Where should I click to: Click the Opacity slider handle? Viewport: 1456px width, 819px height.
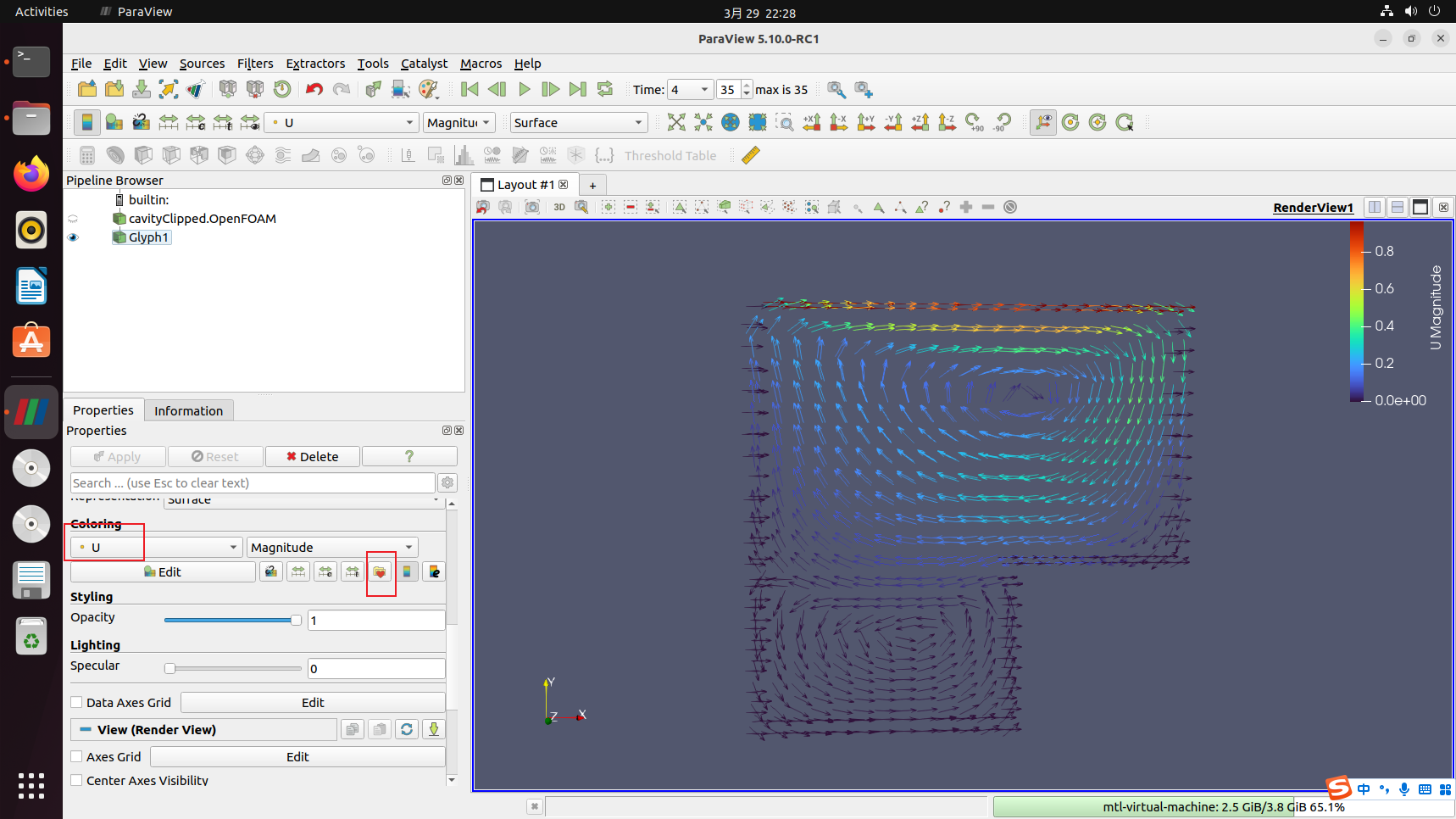click(296, 620)
